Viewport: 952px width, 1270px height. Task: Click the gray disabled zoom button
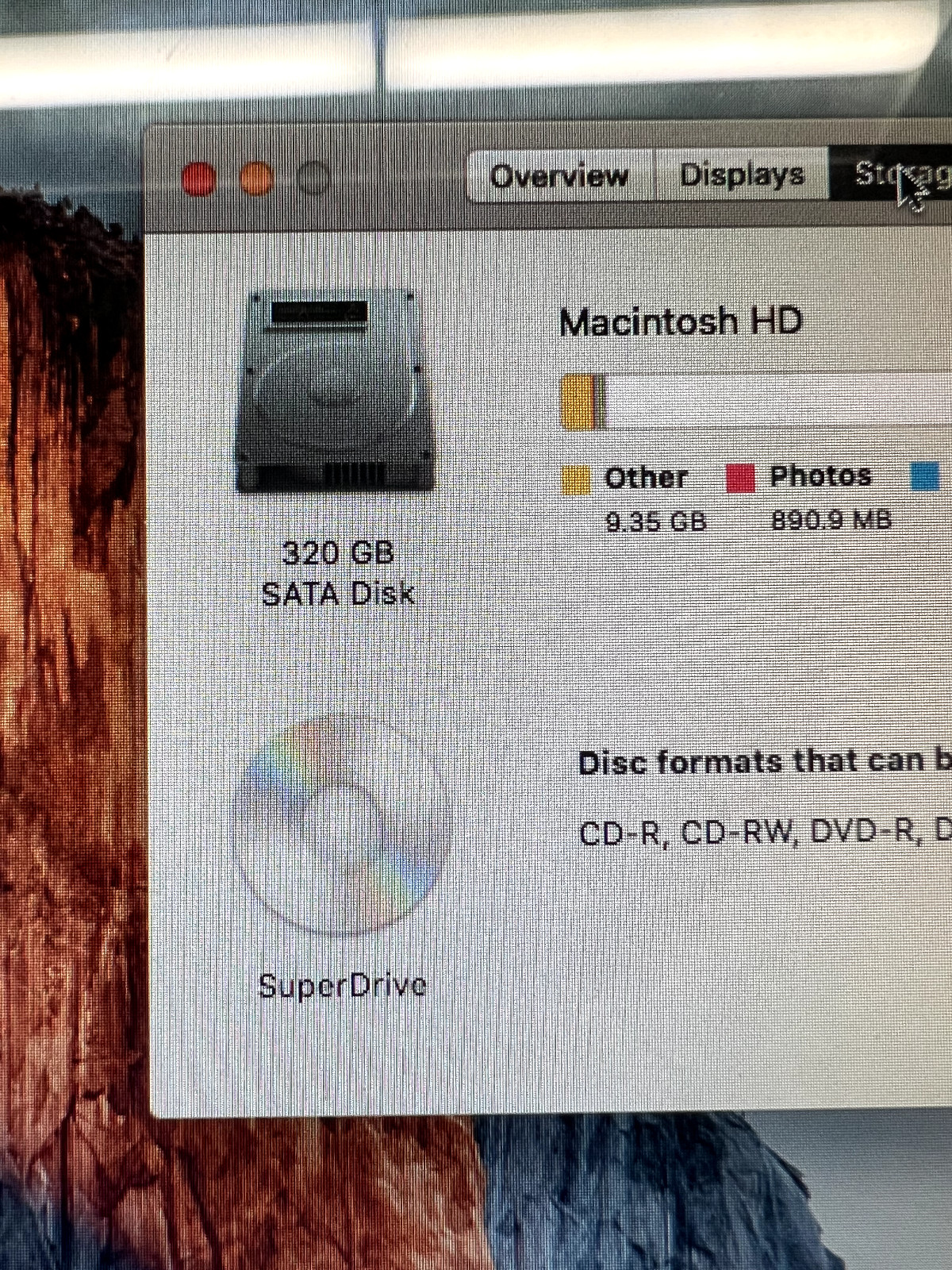pyautogui.click(x=314, y=179)
